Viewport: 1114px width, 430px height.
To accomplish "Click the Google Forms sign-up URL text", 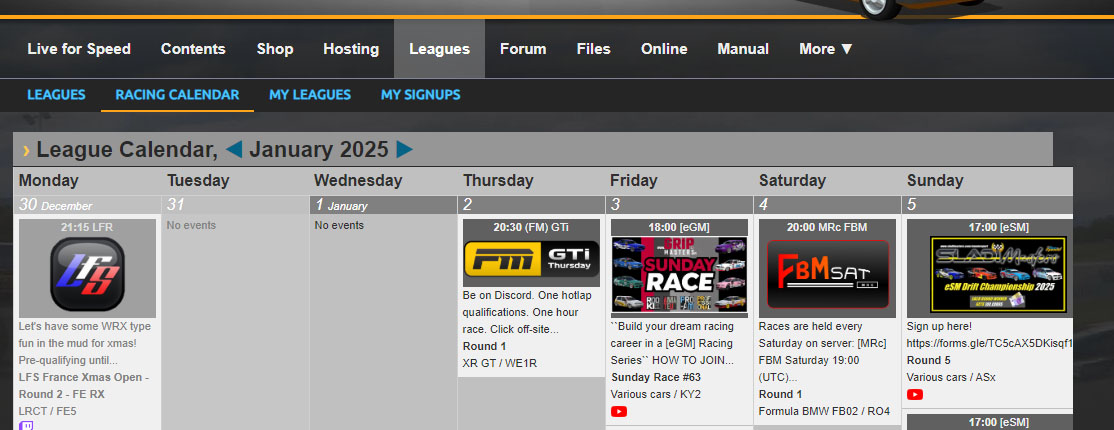I will (990, 343).
